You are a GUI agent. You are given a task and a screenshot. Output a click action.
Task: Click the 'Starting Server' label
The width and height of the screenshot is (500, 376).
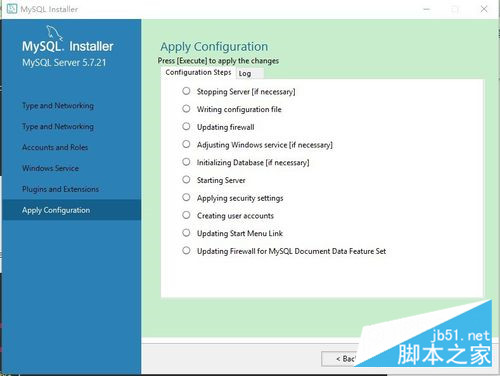pos(221,180)
